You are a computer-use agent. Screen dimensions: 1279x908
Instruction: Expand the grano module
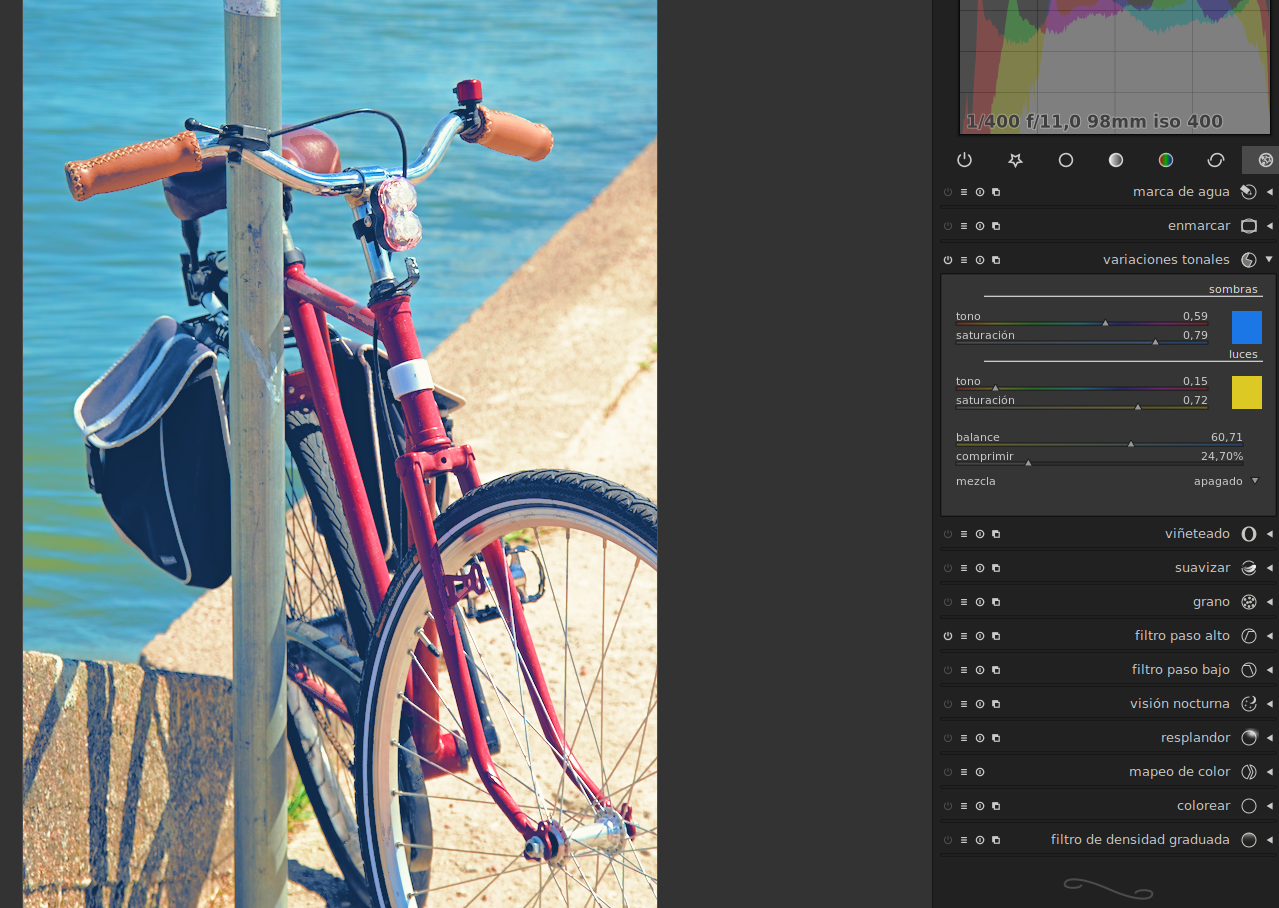tap(1269, 602)
